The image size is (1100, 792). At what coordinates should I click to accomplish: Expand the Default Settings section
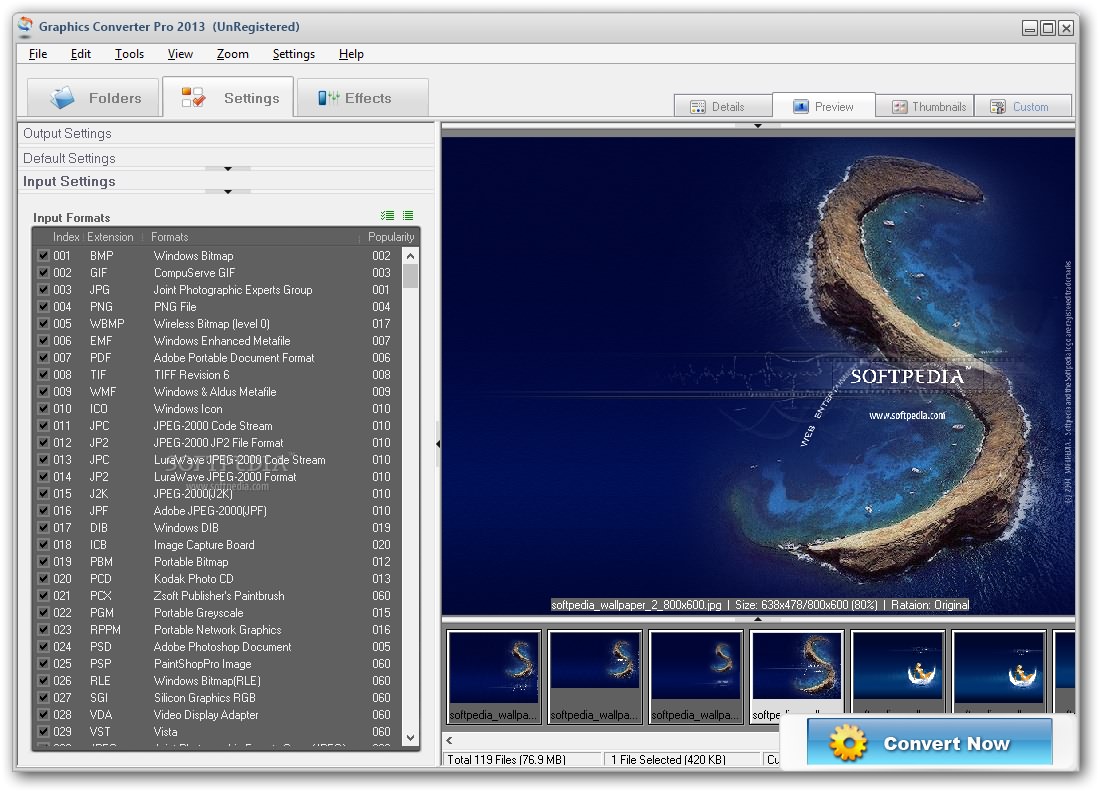coord(226,158)
